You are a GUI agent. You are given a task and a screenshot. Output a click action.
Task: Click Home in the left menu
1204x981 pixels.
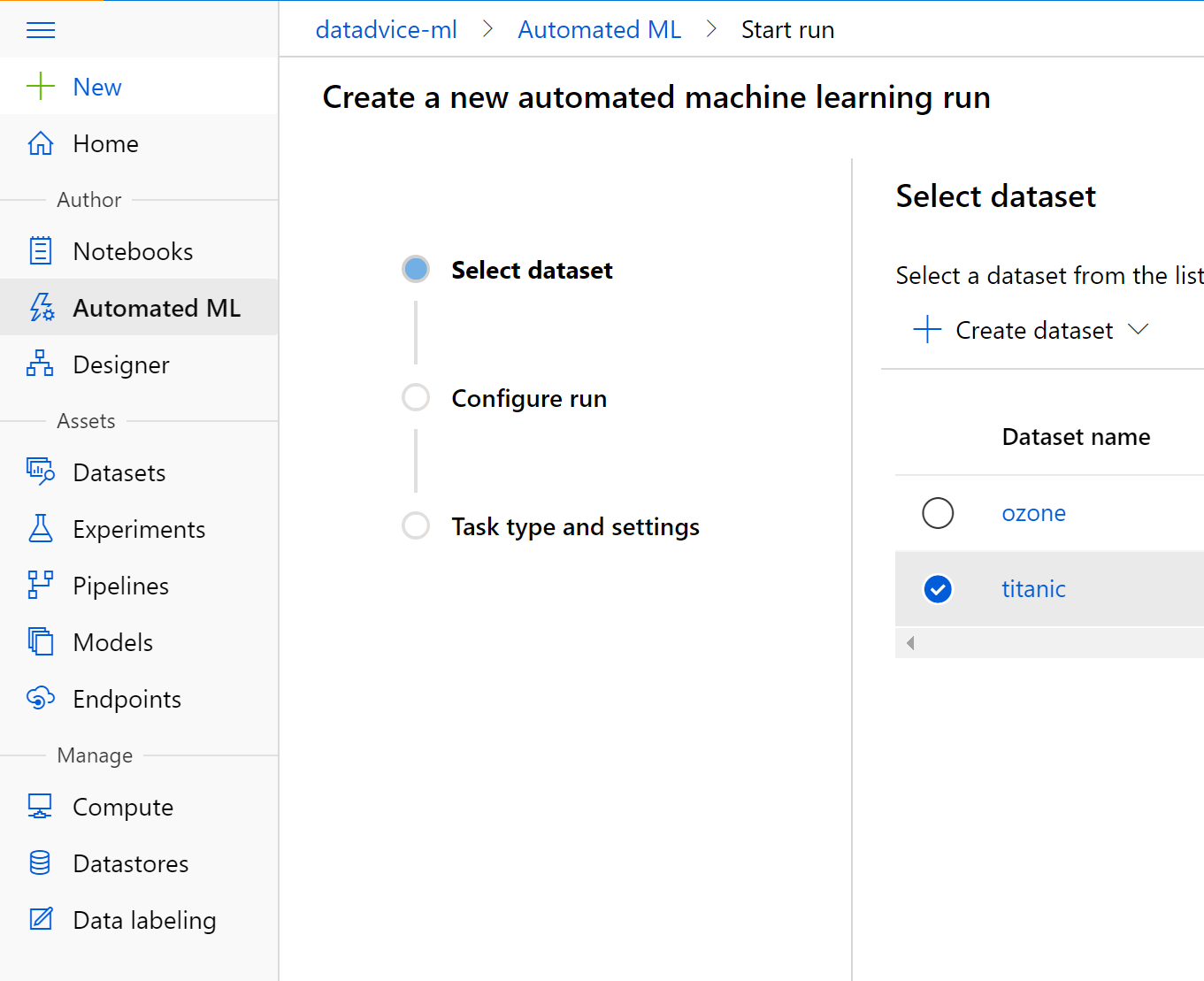[x=105, y=143]
